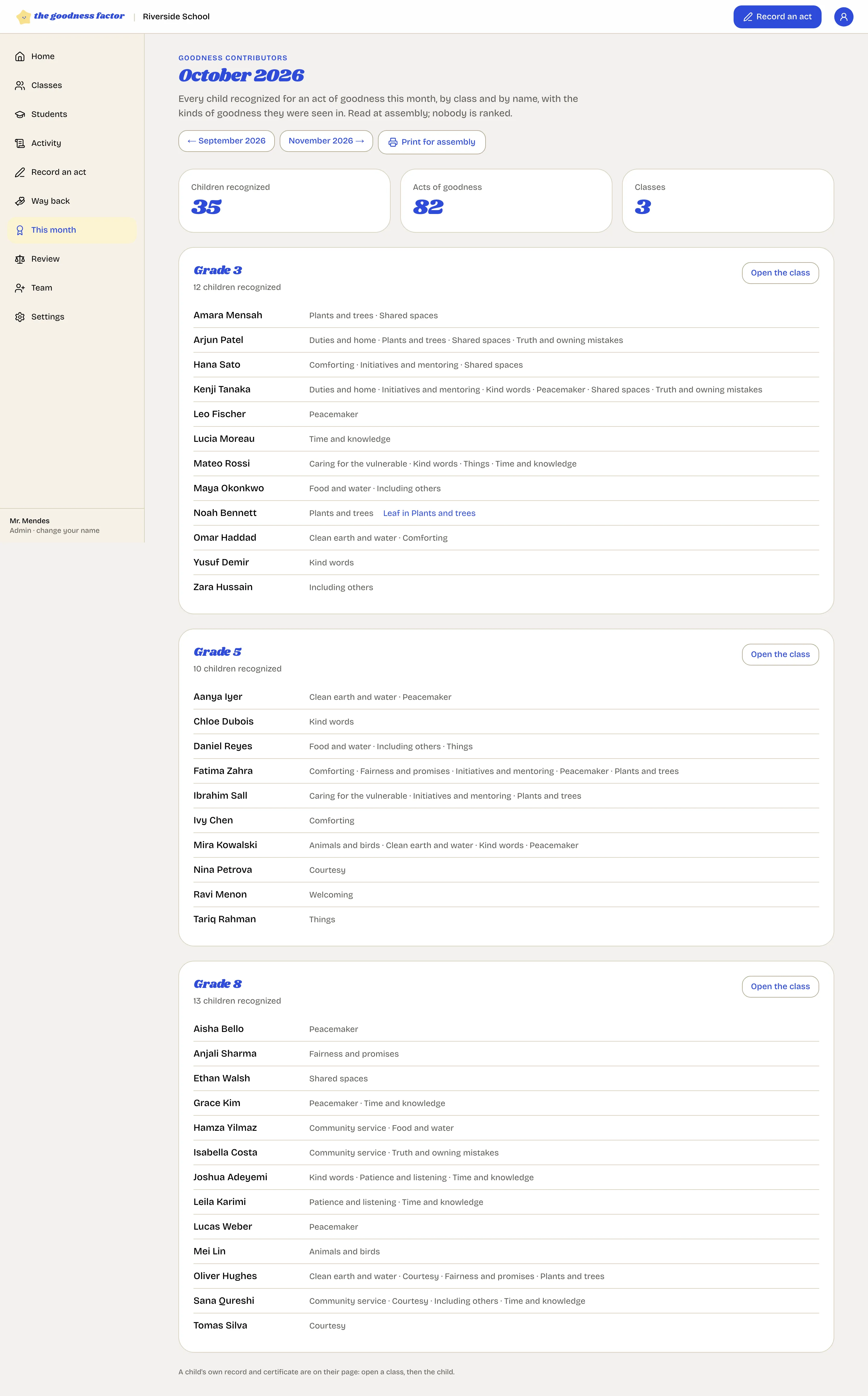The image size is (868, 1396).
Task: Go to the Students section
Action: (72, 114)
